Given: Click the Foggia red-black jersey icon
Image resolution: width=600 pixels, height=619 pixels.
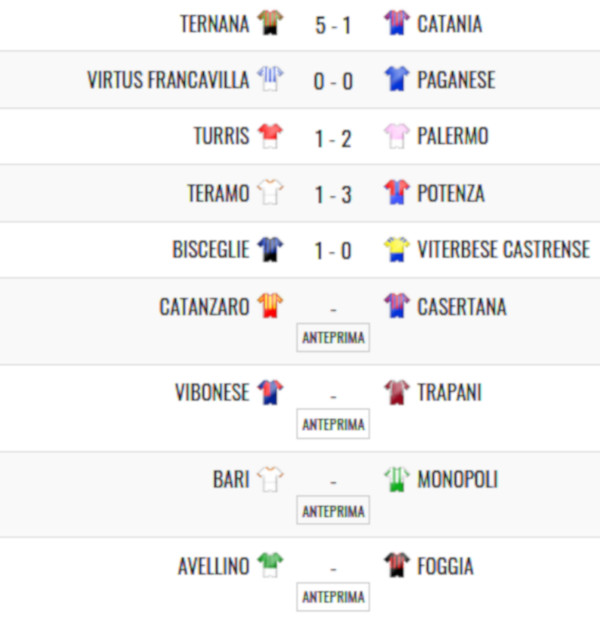Looking at the screenshot, I should (x=397, y=567).
